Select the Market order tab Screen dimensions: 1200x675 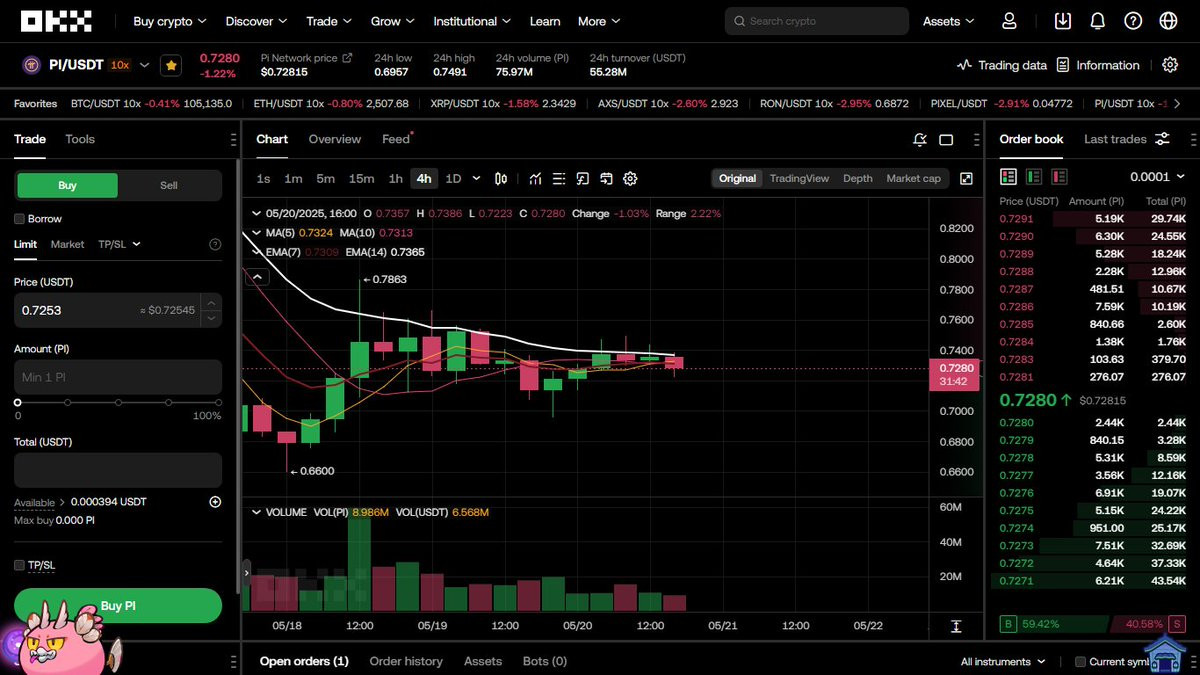67,244
